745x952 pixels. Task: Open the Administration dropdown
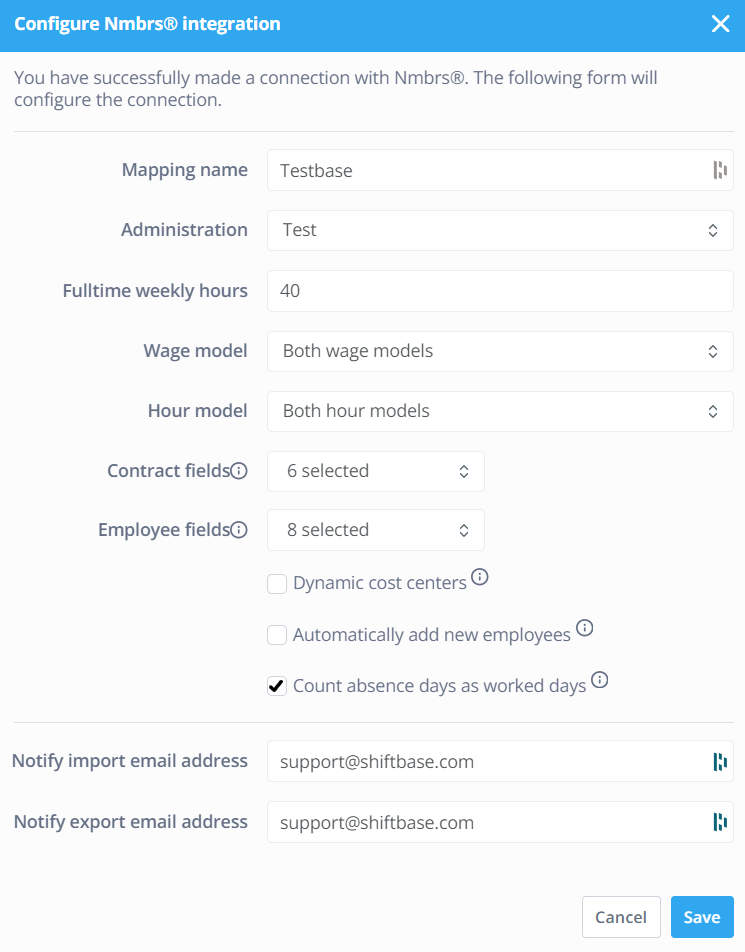[x=500, y=230]
